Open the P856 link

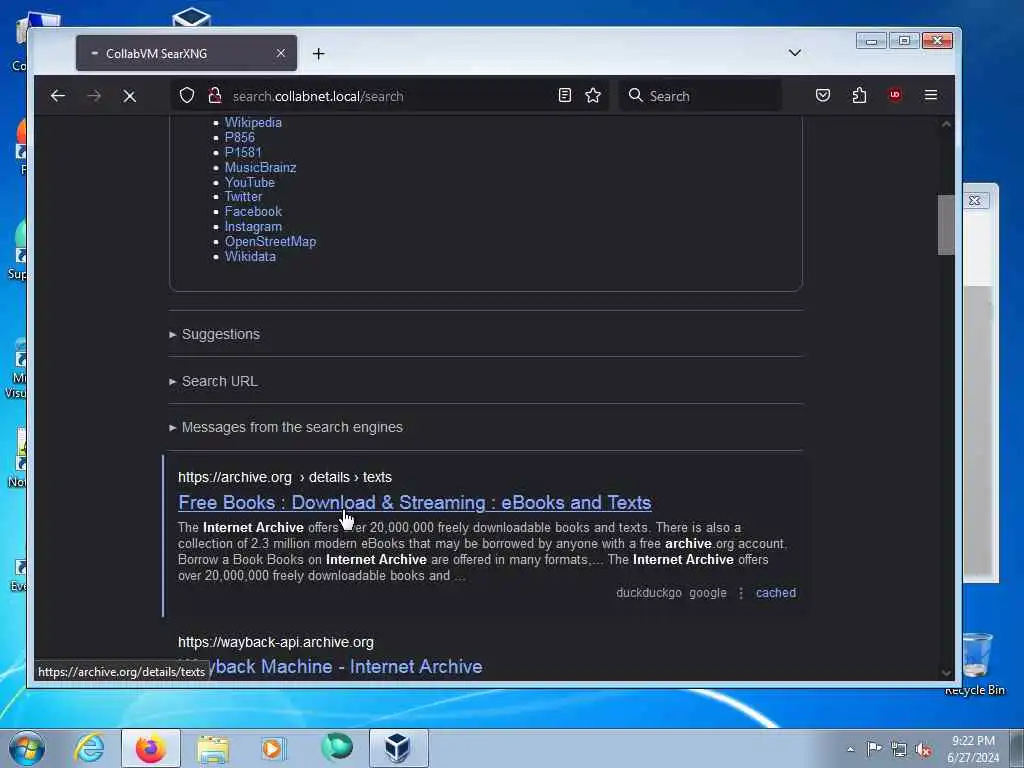[240, 137]
